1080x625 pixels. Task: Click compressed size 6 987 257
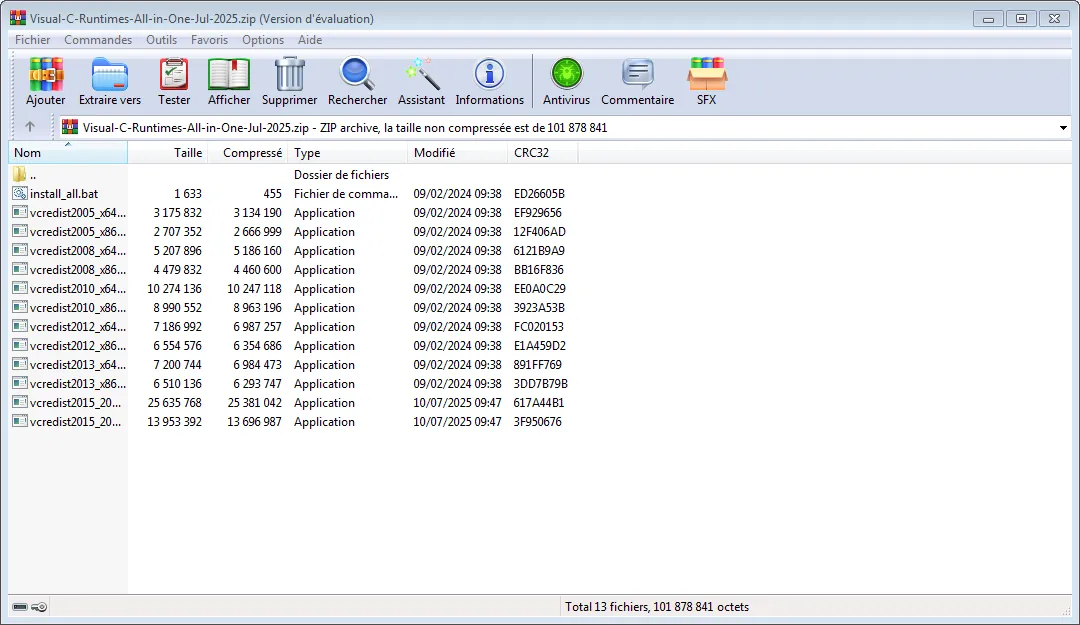pyautogui.click(x=257, y=327)
